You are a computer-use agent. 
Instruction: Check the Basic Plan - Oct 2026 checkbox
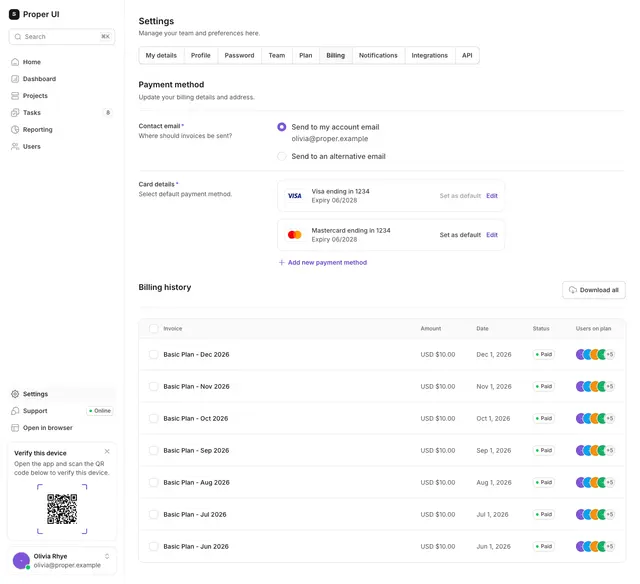[x=153, y=418]
